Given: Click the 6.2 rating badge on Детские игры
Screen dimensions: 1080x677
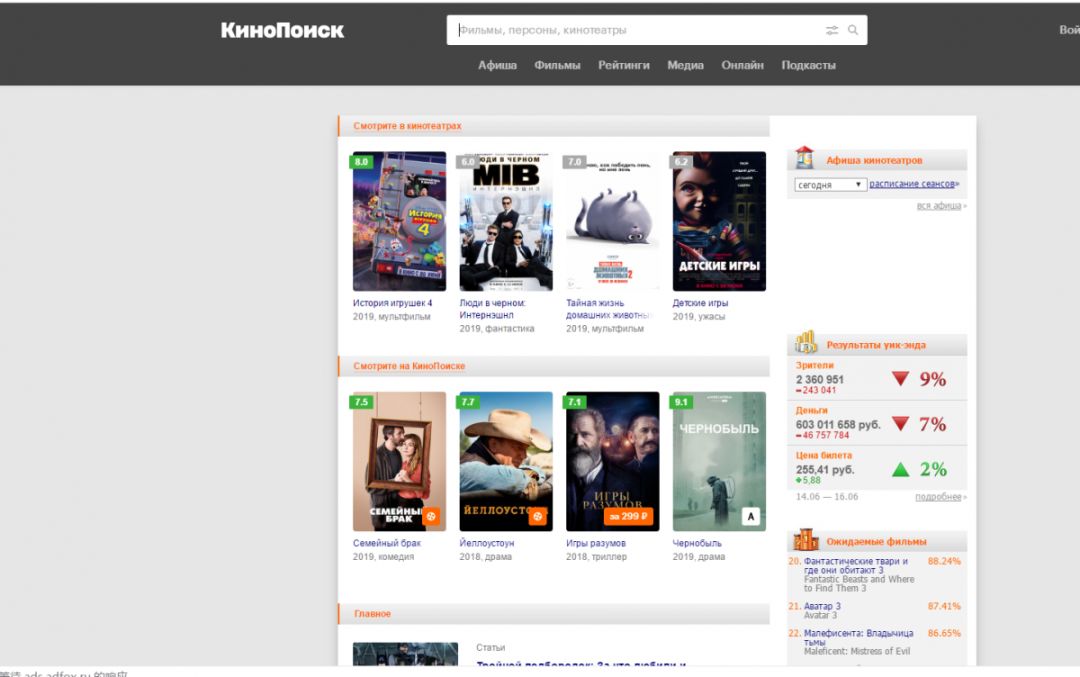Looking at the screenshot, I should pos(681,162).
